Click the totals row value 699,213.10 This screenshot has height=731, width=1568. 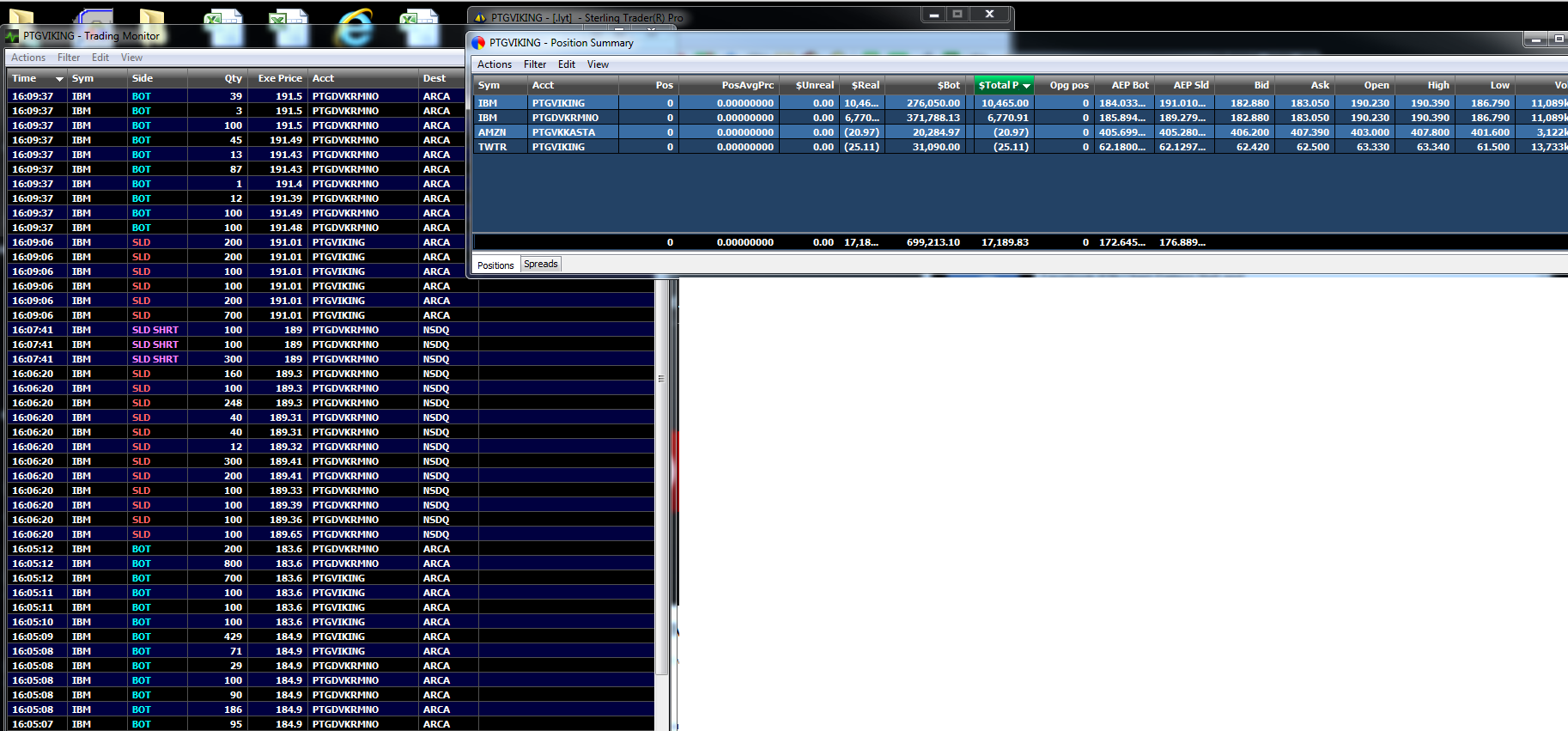tap(933, 242)
